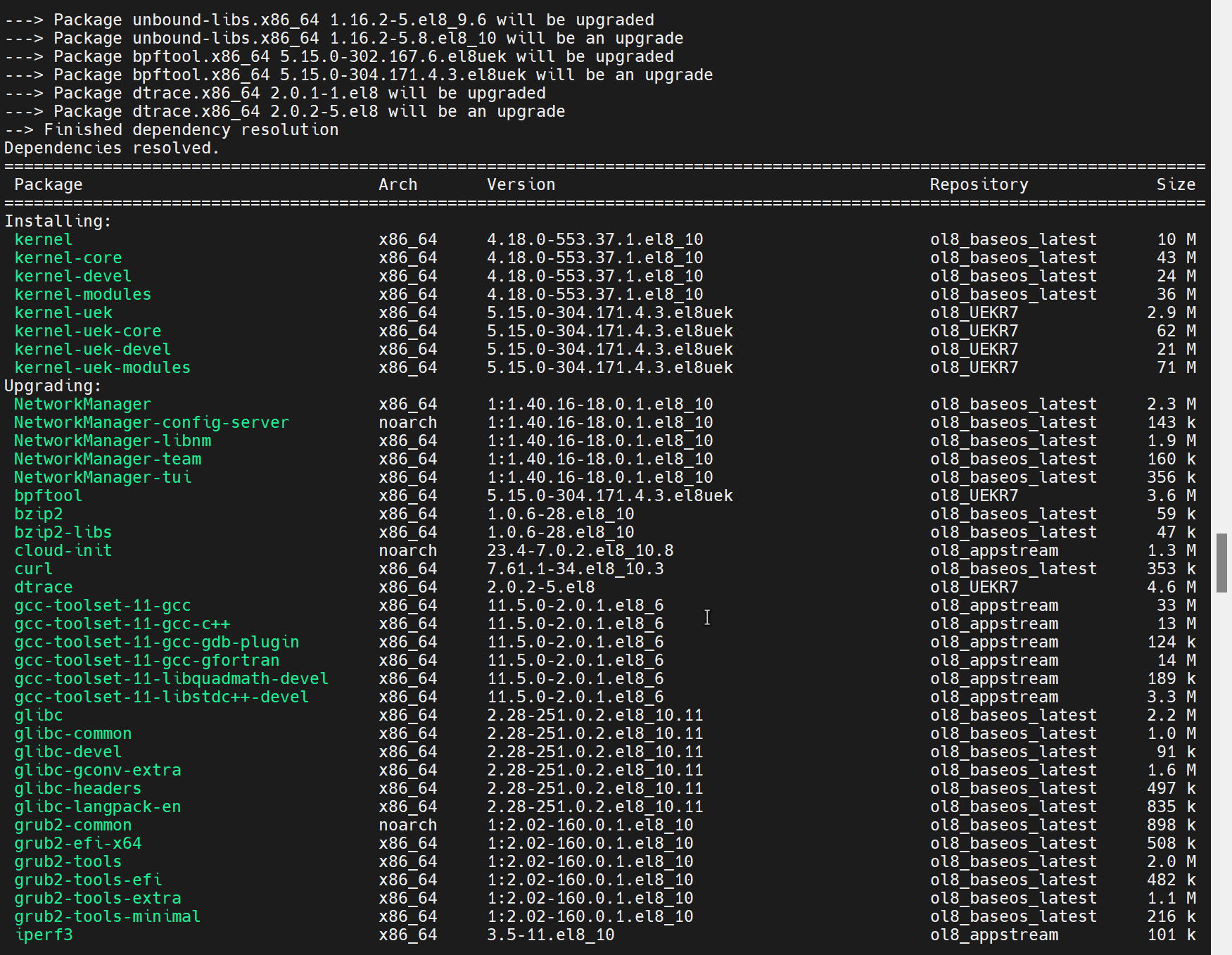Viewport: 1232px width, 955px height.
Task: Select the kernel-modules package name
Action: pyautogui.click(x=83, y=294)
